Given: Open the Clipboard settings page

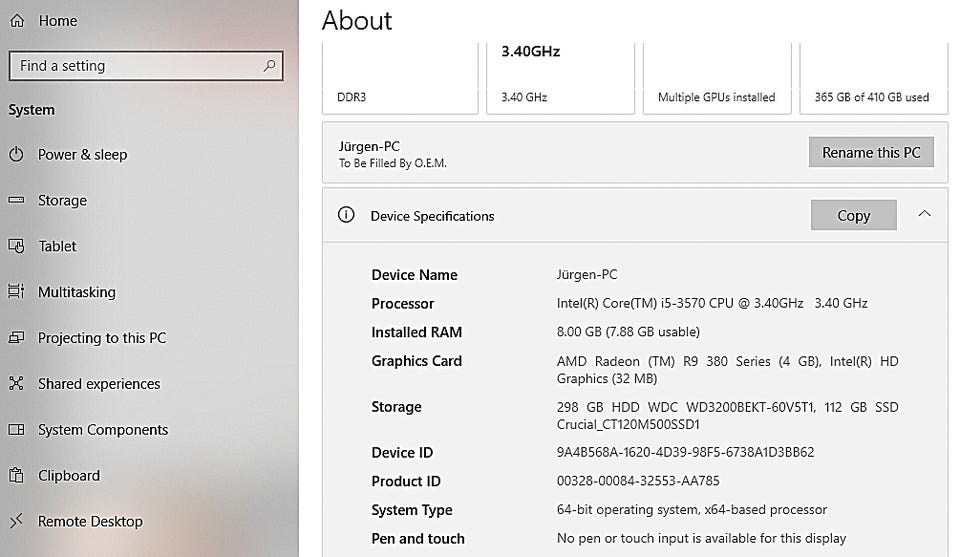Looking at the screenshot, I should [x=69, y=476].
